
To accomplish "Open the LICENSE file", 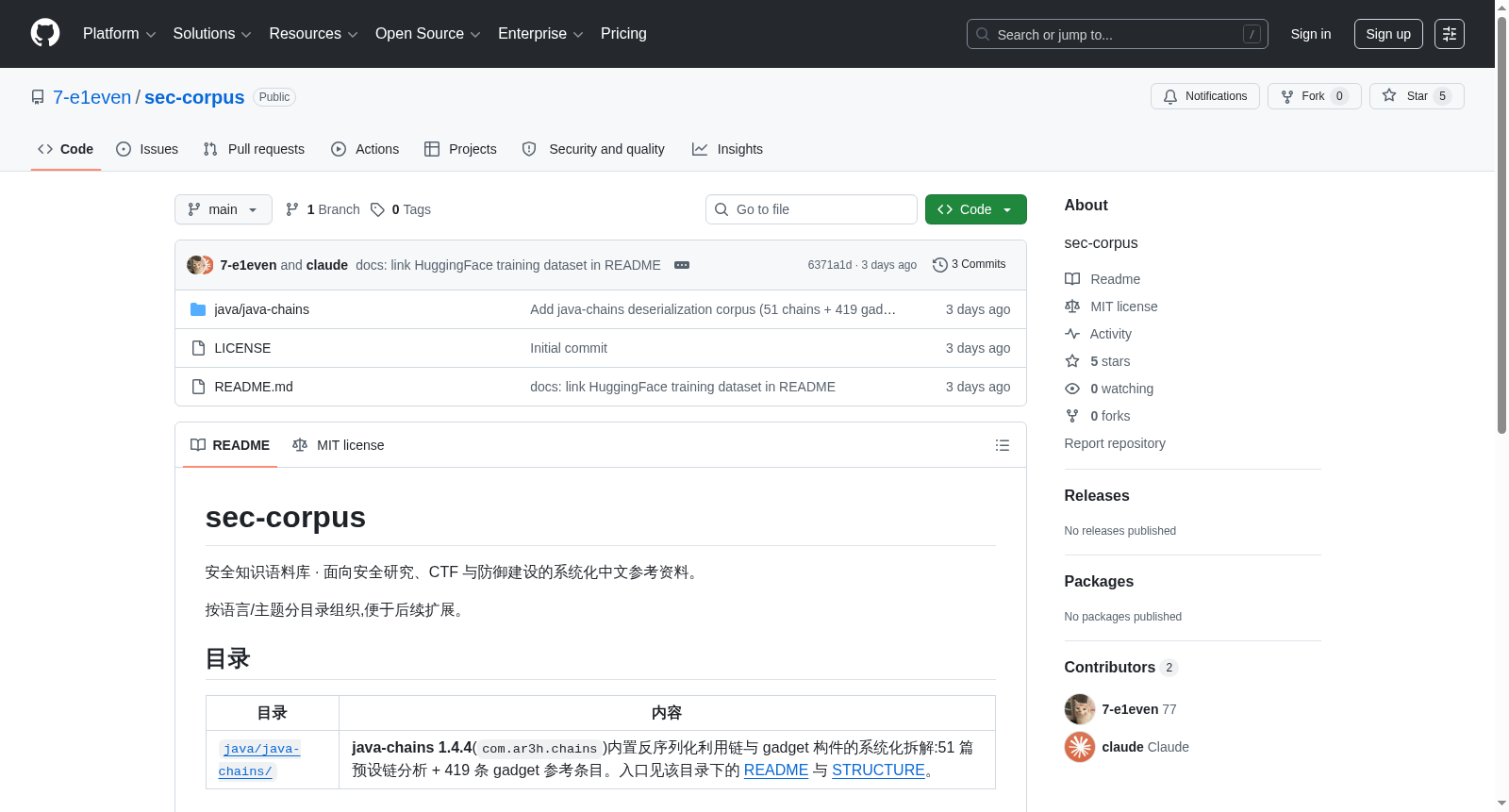I will (242, 348).
